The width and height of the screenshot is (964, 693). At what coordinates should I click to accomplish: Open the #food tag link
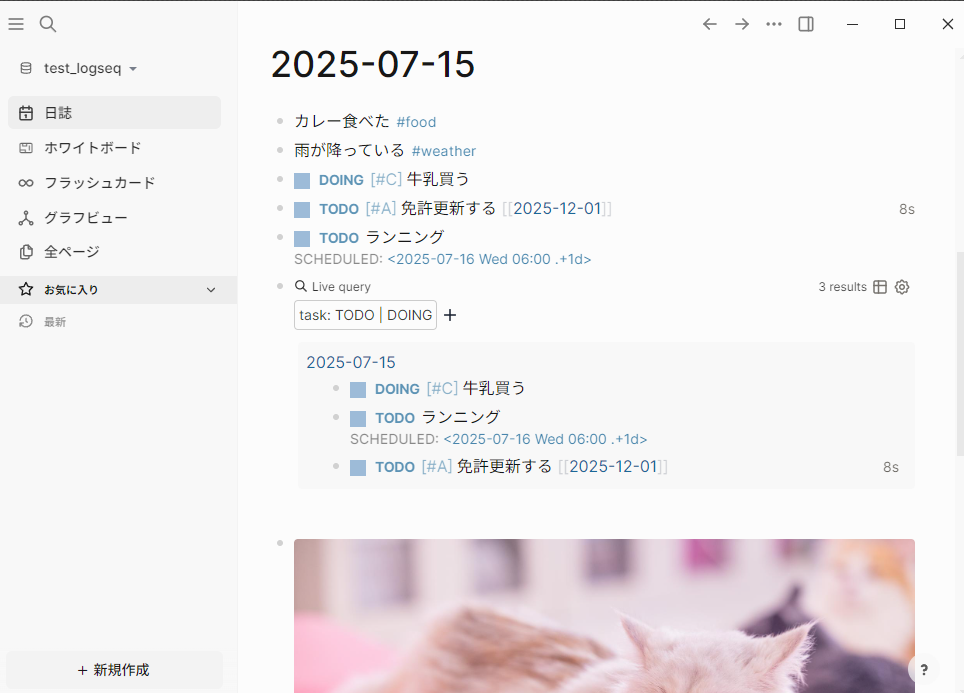(x=416, y=122)
